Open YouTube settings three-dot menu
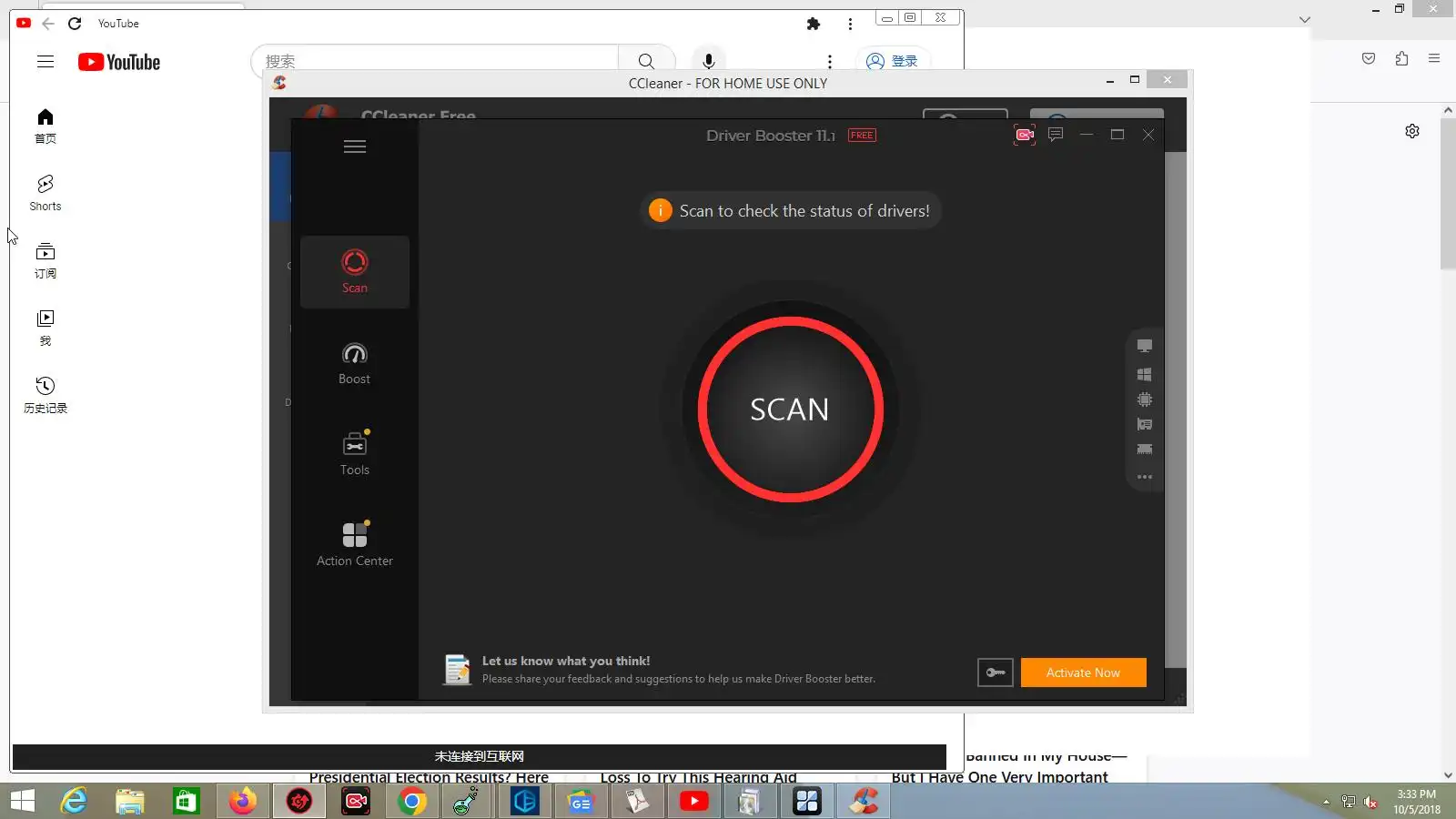 [829, 61]
